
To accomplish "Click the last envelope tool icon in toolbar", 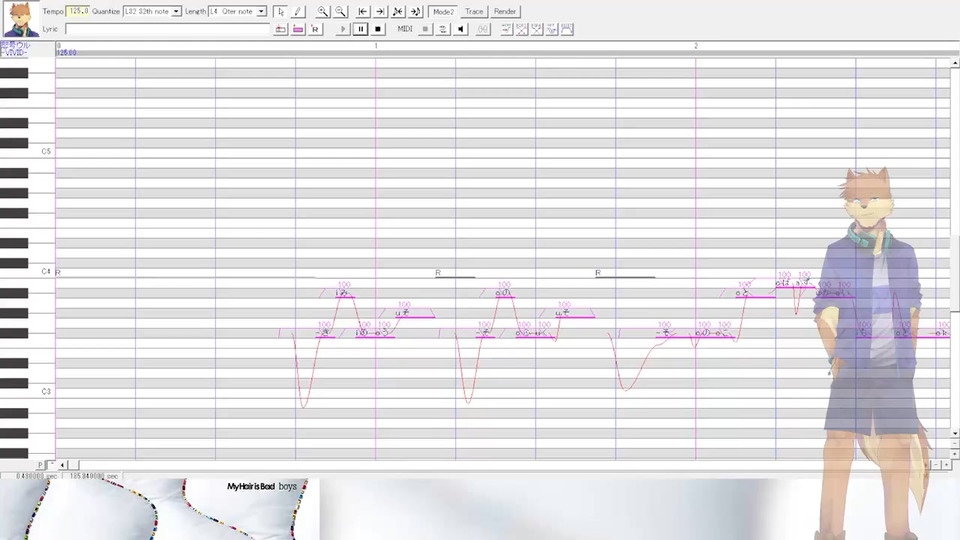I will tap(568, 29).
